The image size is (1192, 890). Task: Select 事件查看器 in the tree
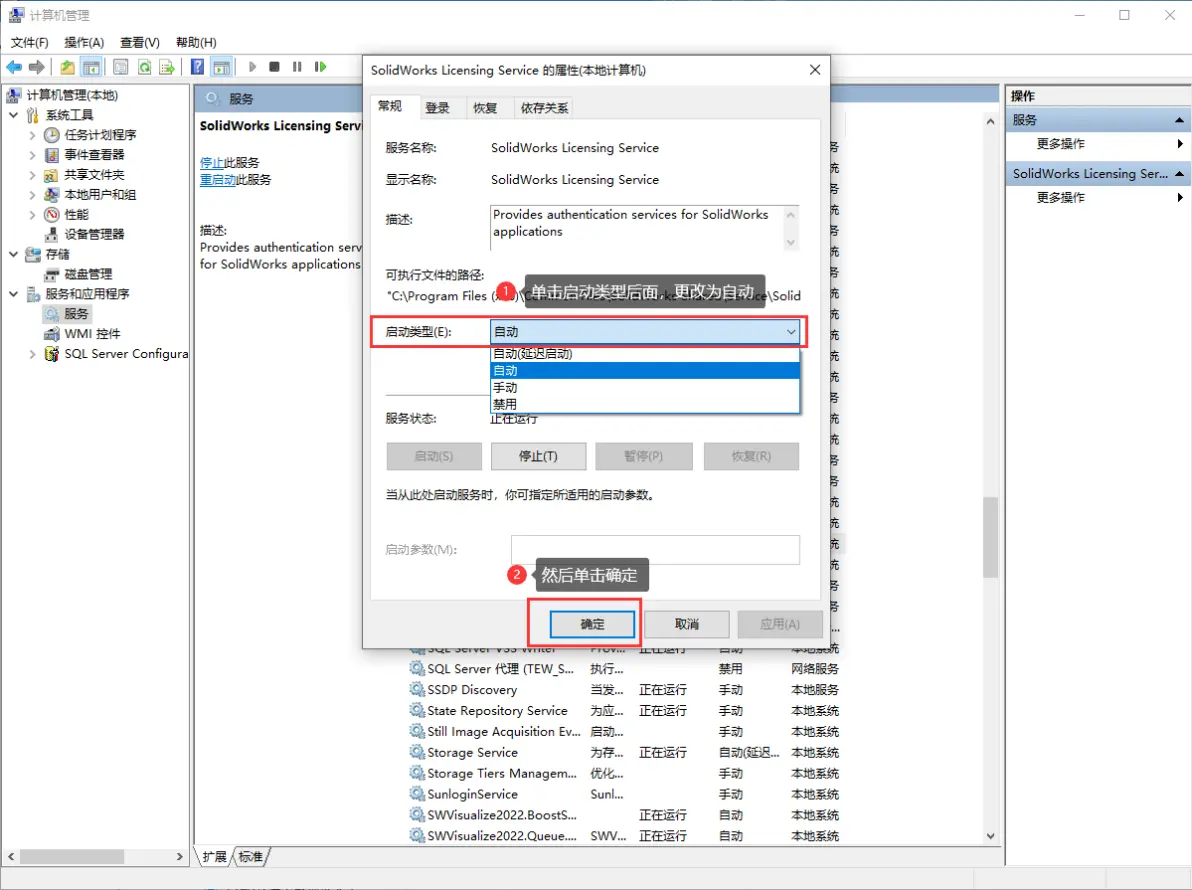94,154
